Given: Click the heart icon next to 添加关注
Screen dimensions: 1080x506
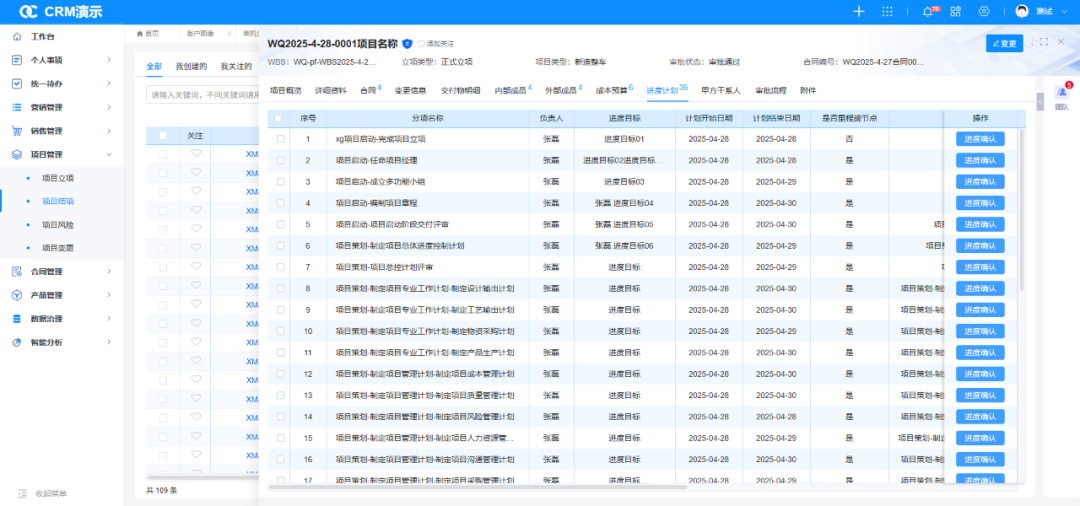Looking at the screenshot, I should coord(421,44).
